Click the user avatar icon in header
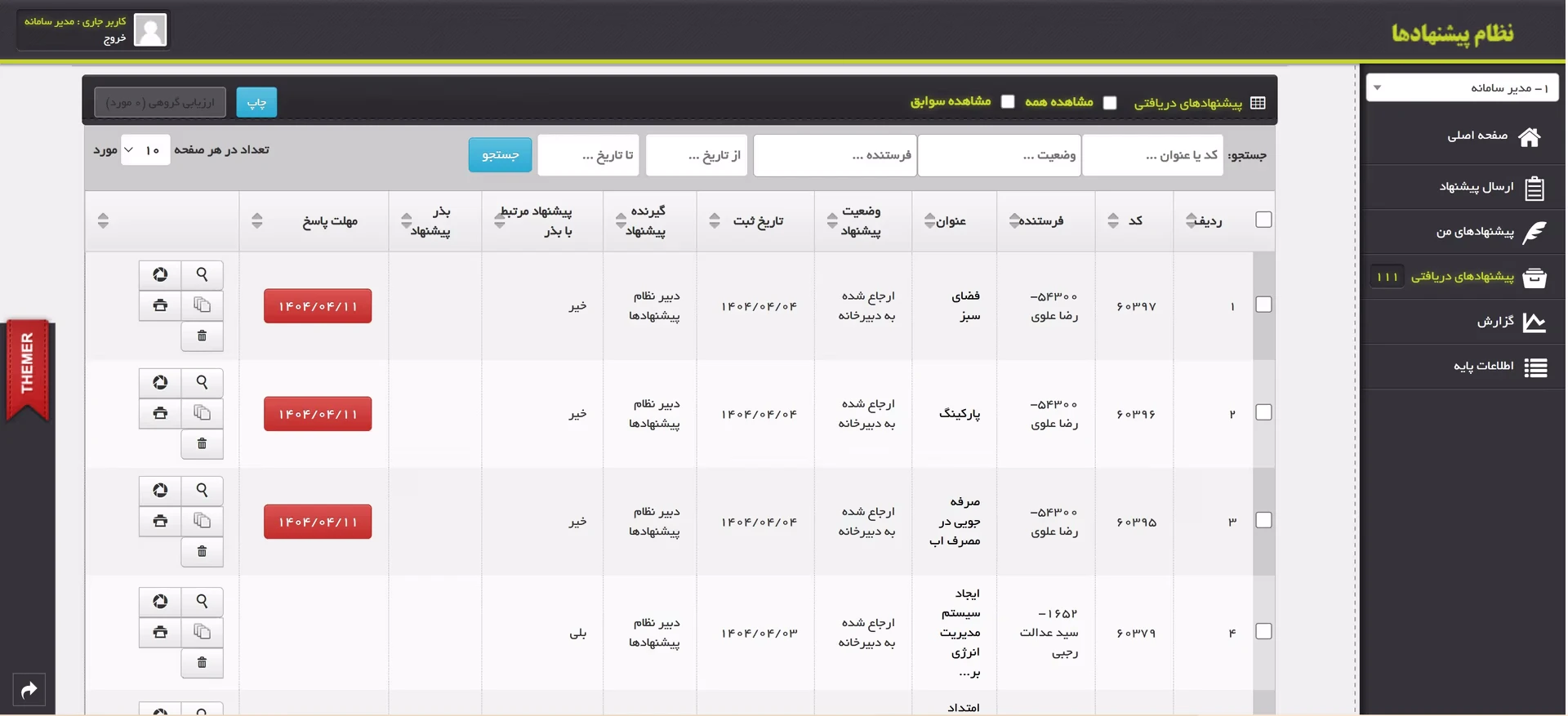 [149, 30]
